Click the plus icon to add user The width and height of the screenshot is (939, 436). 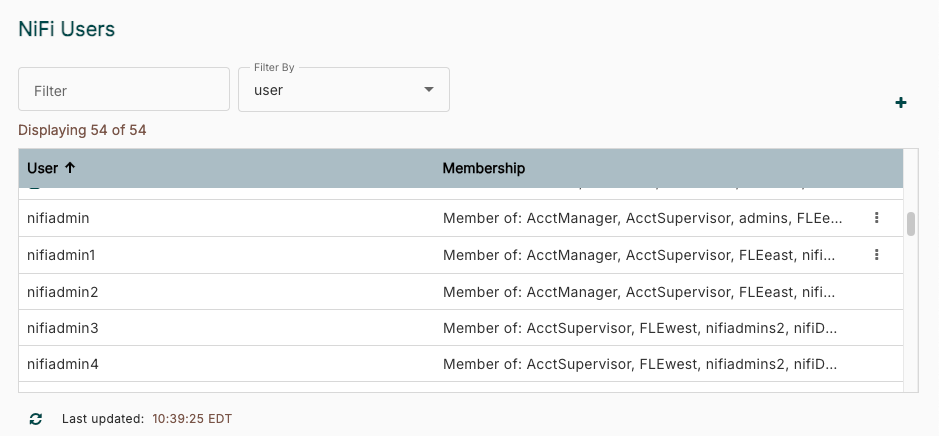[900, 103]
